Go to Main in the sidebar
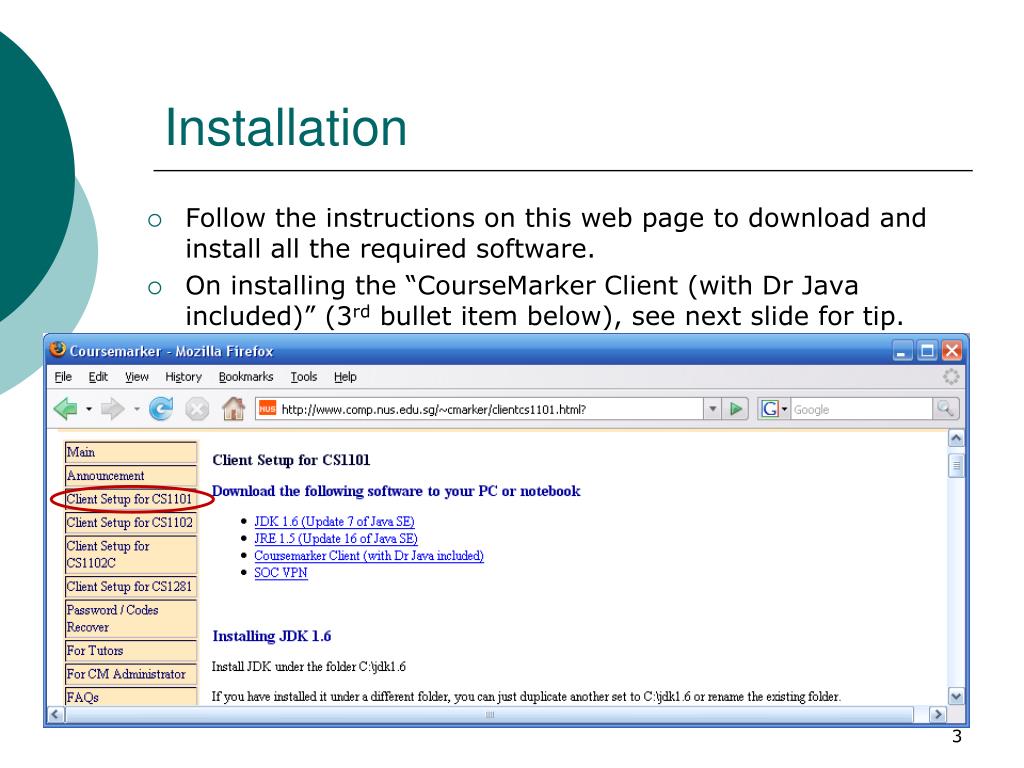This screenshot has height=768, width=1024. point(131,452)
